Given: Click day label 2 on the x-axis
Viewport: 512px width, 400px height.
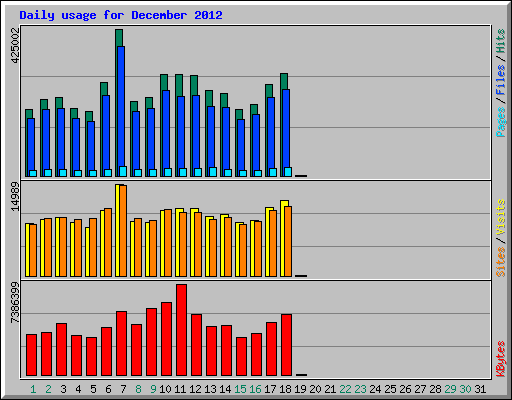Looking at the screenshot, I should click(x=48, y=389).
